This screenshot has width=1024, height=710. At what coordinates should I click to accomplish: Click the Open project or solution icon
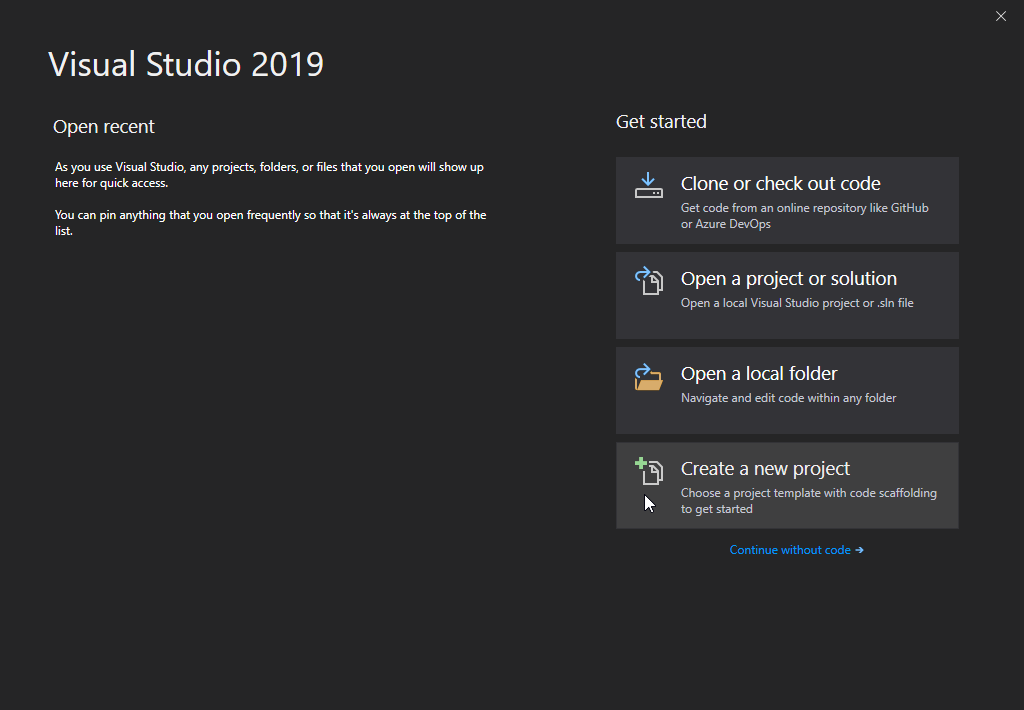coord(649,280)
